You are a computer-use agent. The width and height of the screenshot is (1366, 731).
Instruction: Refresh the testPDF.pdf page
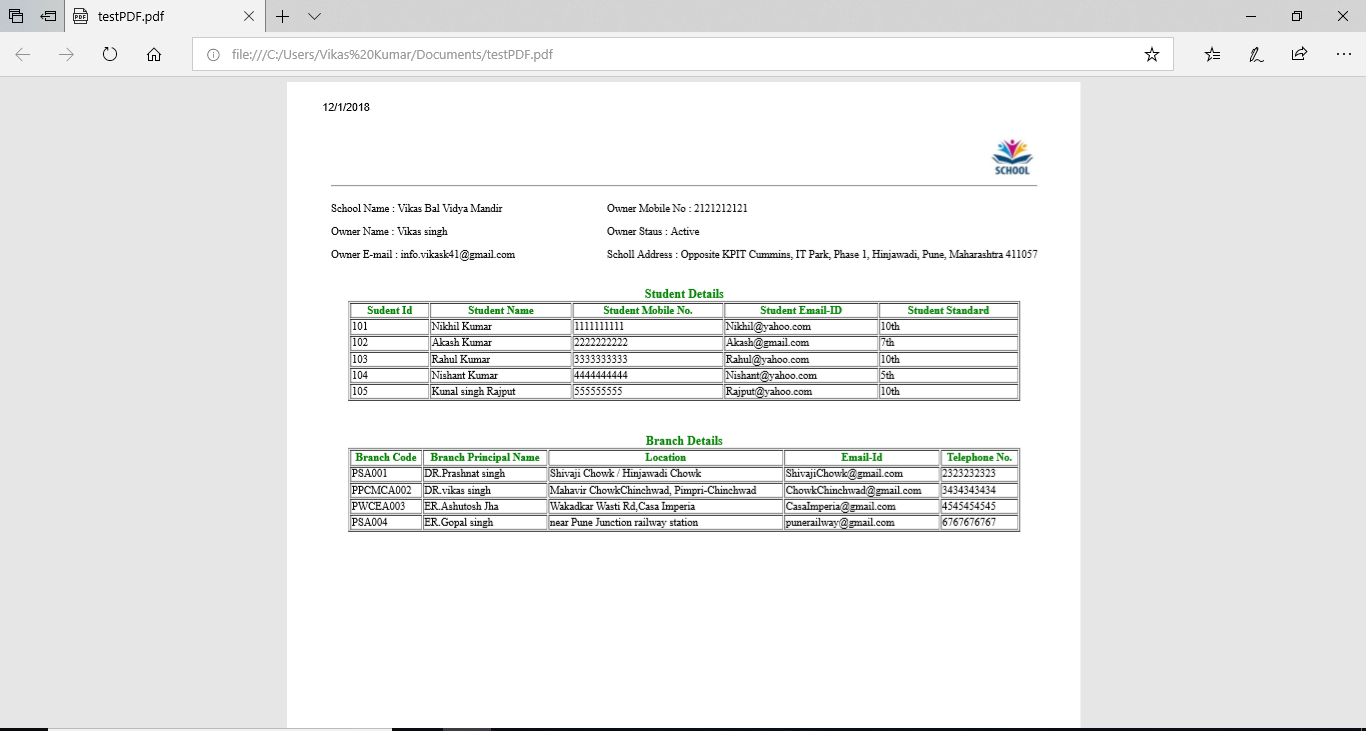[x=109, y=54]
